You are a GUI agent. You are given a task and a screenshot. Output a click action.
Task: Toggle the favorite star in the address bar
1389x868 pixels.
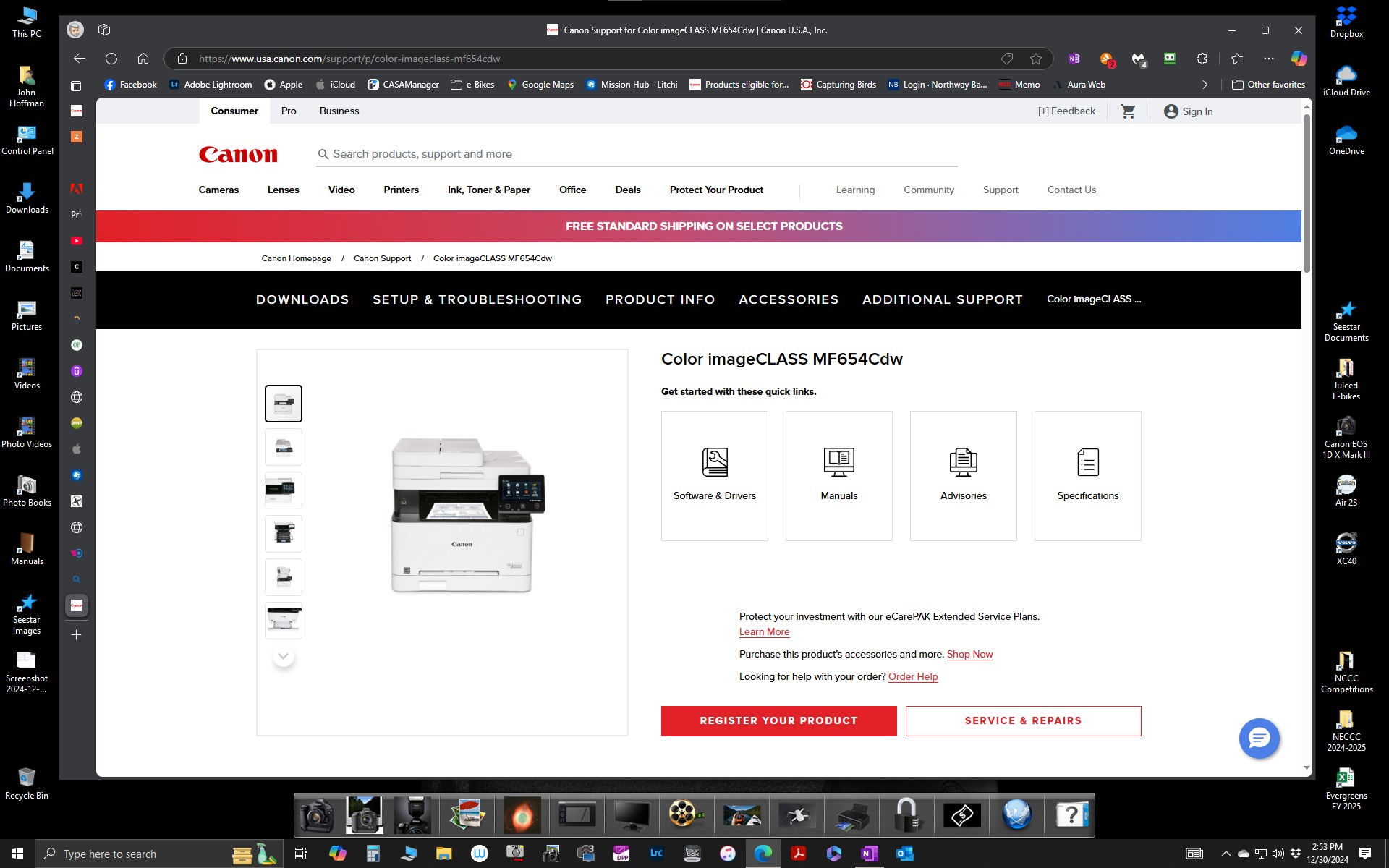pos(1036,59)
